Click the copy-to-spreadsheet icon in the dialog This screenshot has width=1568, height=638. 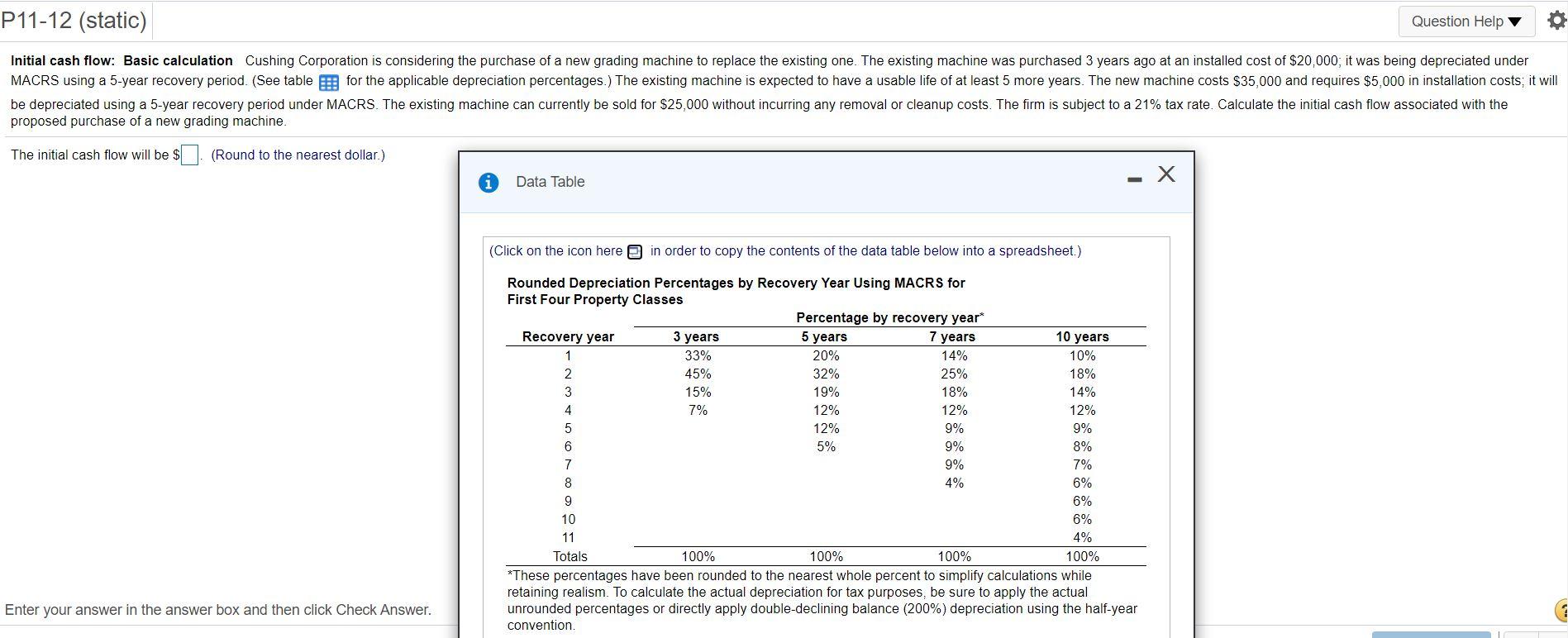633,250
